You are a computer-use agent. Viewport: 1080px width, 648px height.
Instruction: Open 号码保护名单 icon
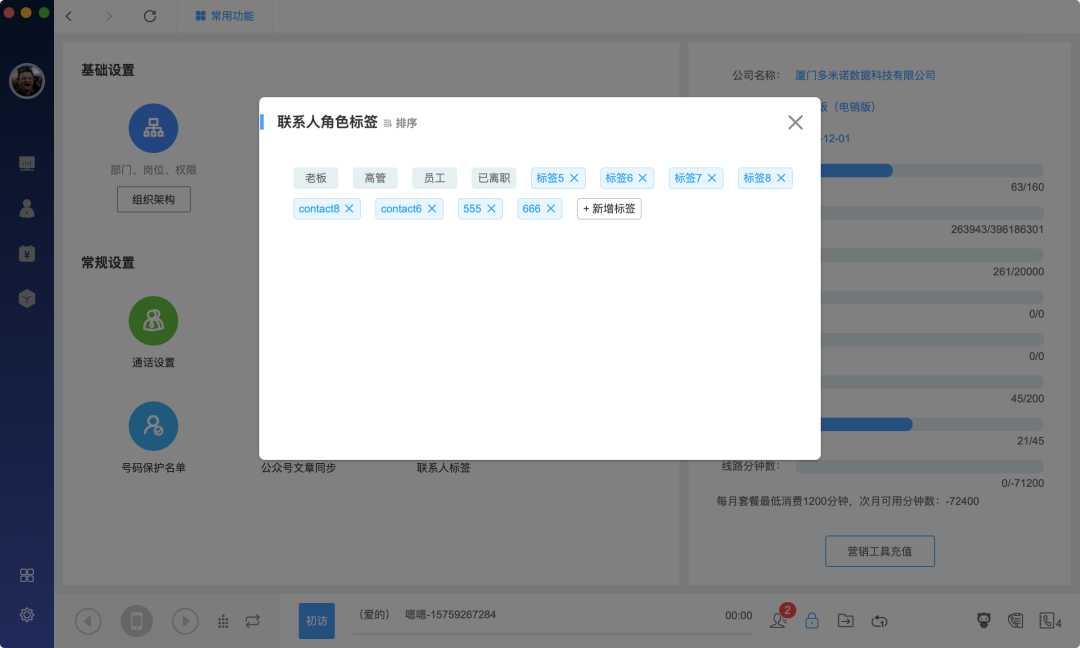(154, 426)
